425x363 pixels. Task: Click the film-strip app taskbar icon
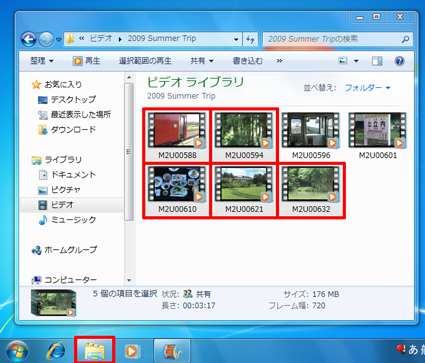point(172,351)
